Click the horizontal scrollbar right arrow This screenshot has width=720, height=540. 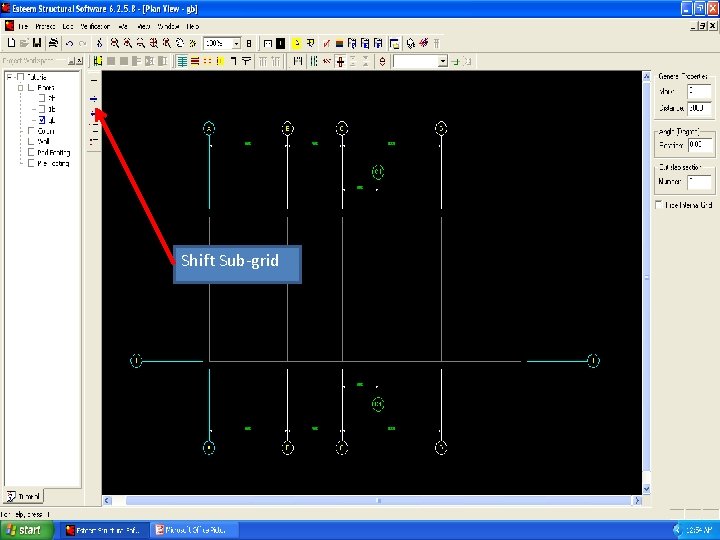[x=637, y=501]
